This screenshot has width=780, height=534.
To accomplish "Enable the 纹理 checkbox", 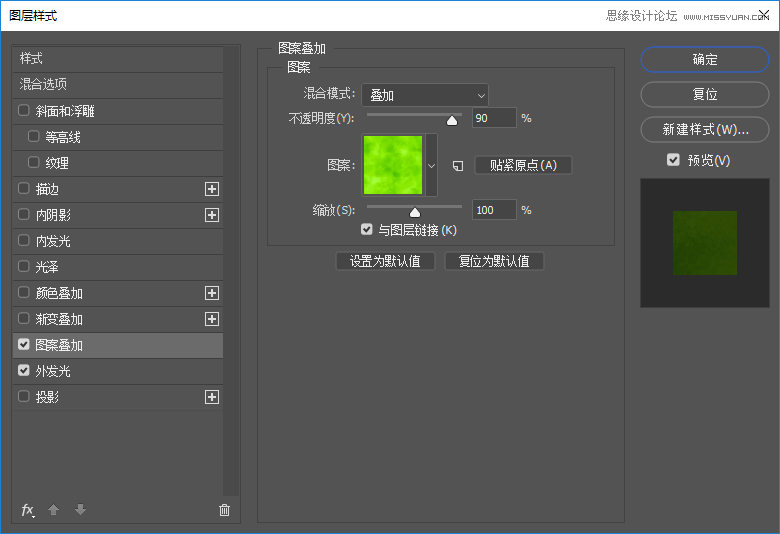I will [33, 162].
